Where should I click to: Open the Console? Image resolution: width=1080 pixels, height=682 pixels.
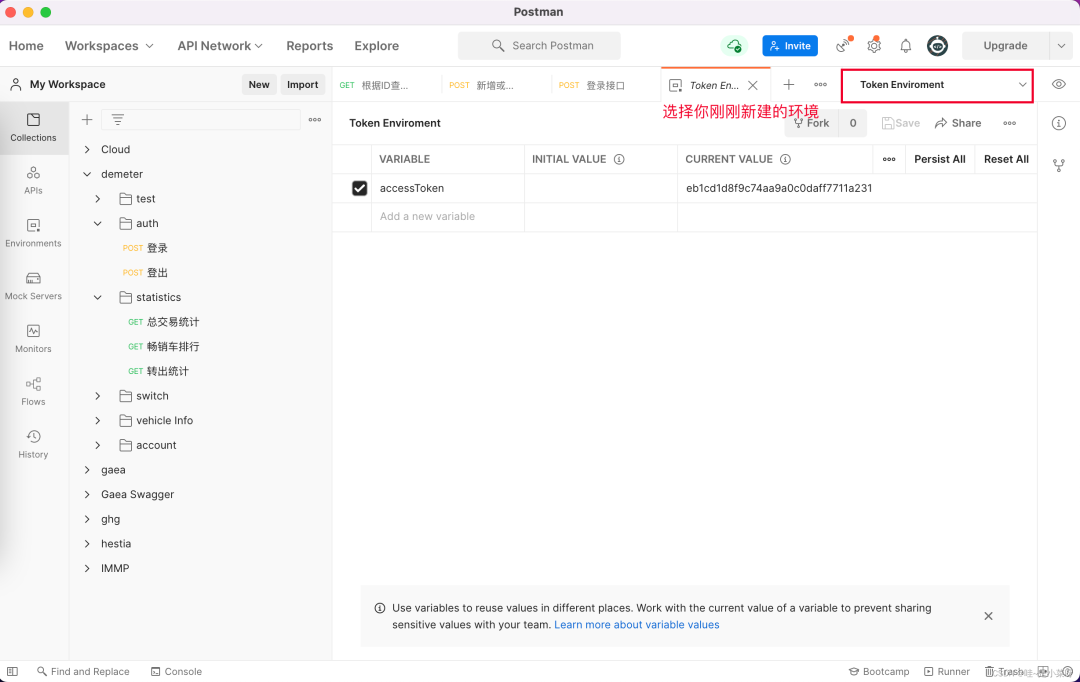tap(176, 671)
